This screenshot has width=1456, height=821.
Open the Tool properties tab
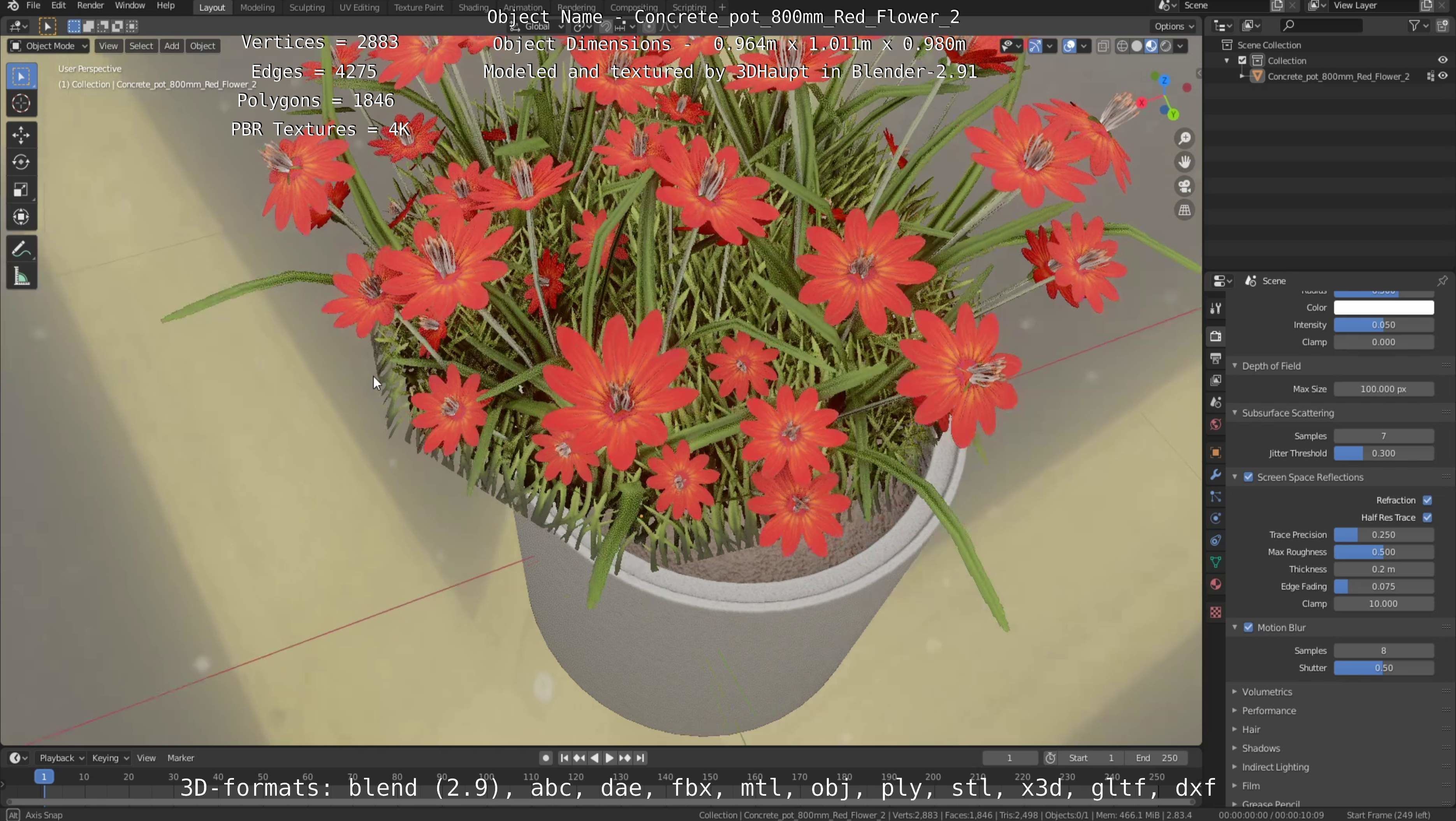click(x=1215, y=308)
